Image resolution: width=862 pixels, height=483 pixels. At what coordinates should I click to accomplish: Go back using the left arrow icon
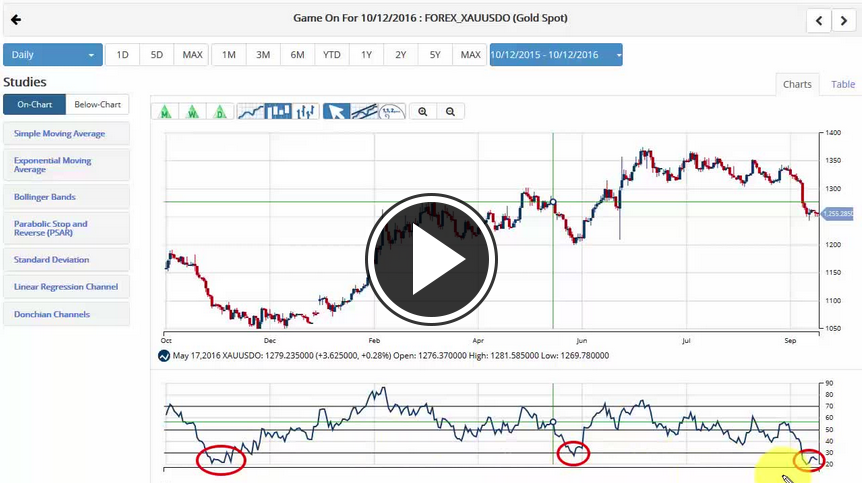pos(16,20)
